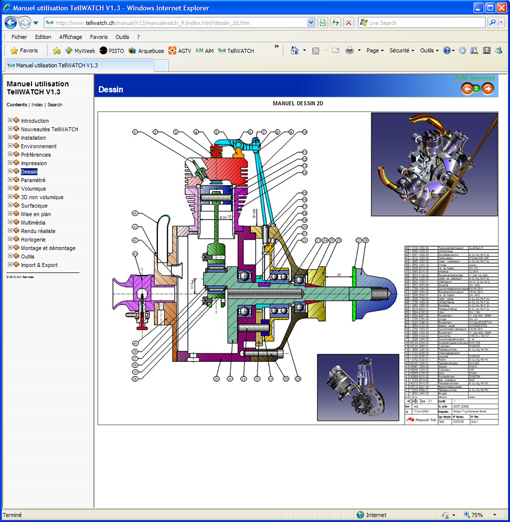Viewport: 510px width, 522px height.
Task: Open the search provider dropdown arrow
Action: click(x=501, y=23)
